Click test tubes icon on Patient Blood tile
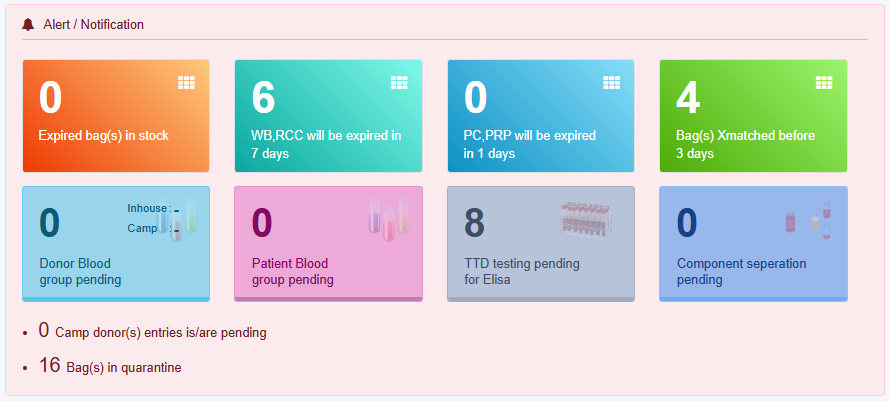The width and height of the screenshot is (890, 401). tap(389, 220)
